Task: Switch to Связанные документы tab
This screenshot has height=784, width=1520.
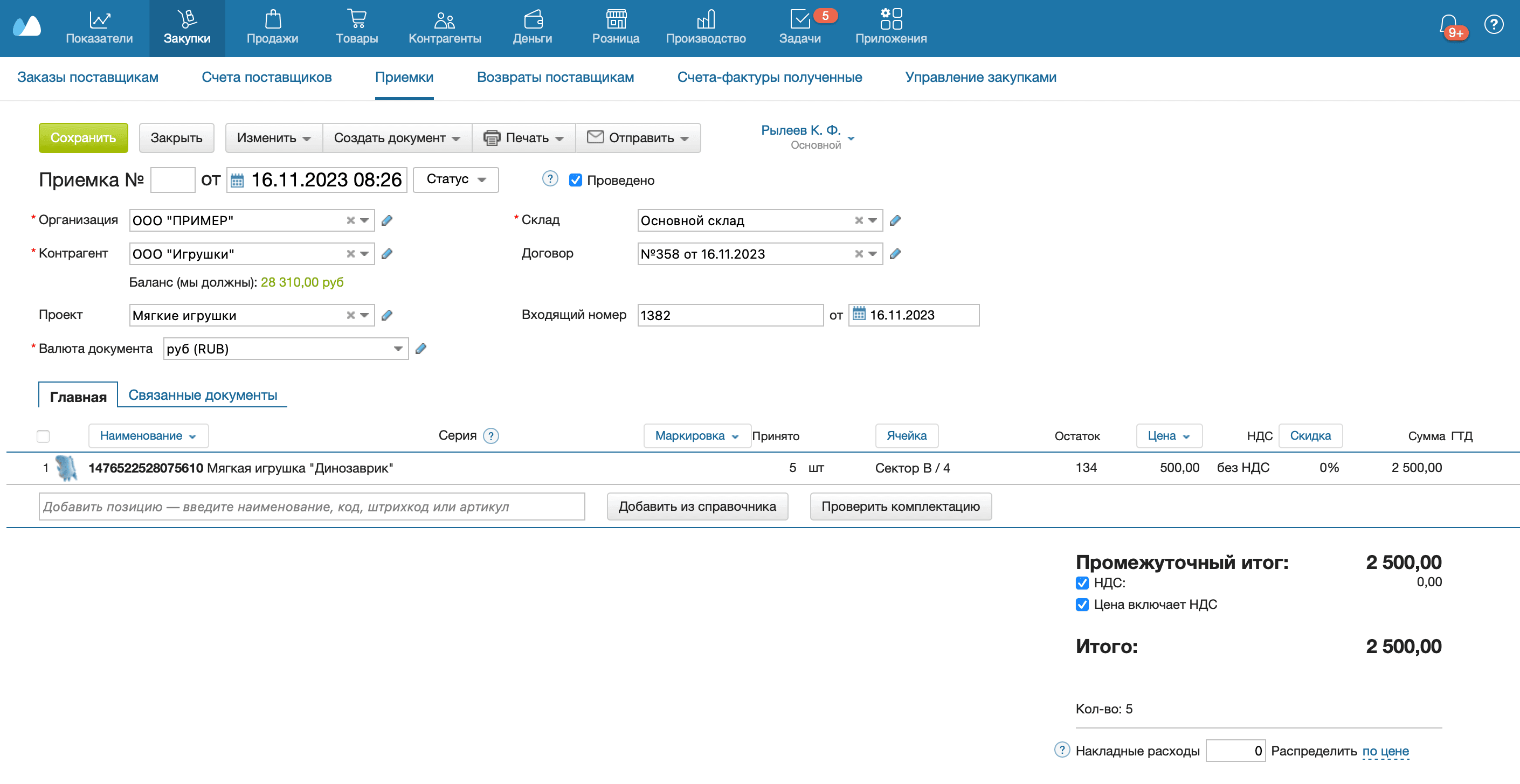Action: coord(202,396)
